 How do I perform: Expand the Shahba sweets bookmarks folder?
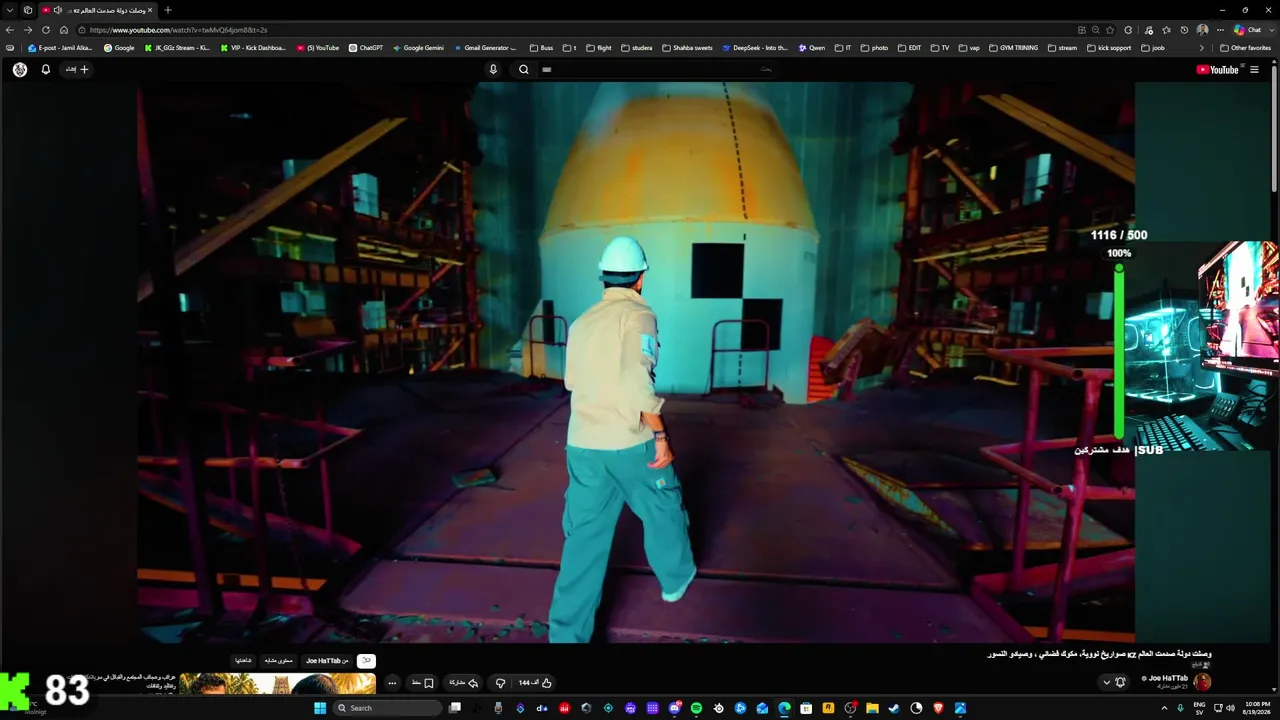pos(687,48)
